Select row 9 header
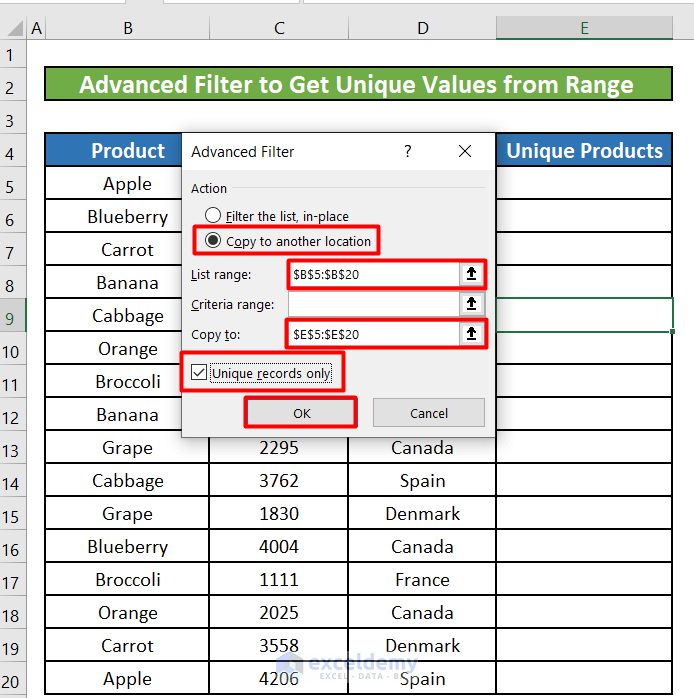 click(x=12, y=316)
